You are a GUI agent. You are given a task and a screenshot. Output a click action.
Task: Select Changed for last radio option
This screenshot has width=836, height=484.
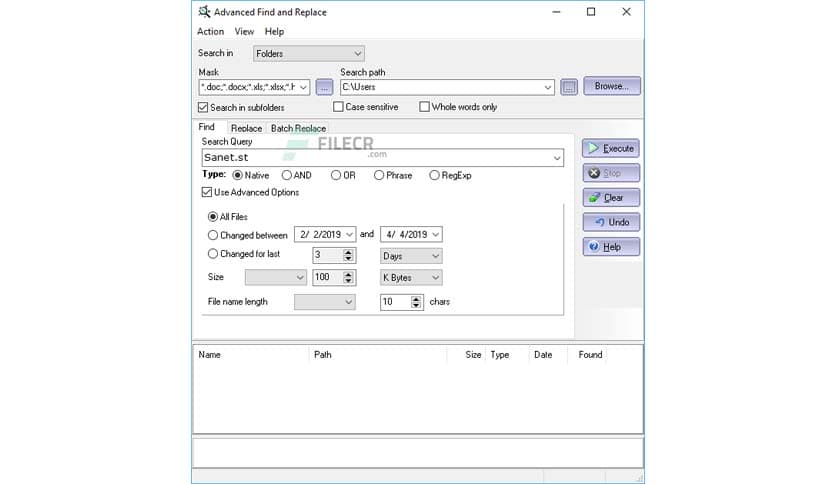[213, 254]
